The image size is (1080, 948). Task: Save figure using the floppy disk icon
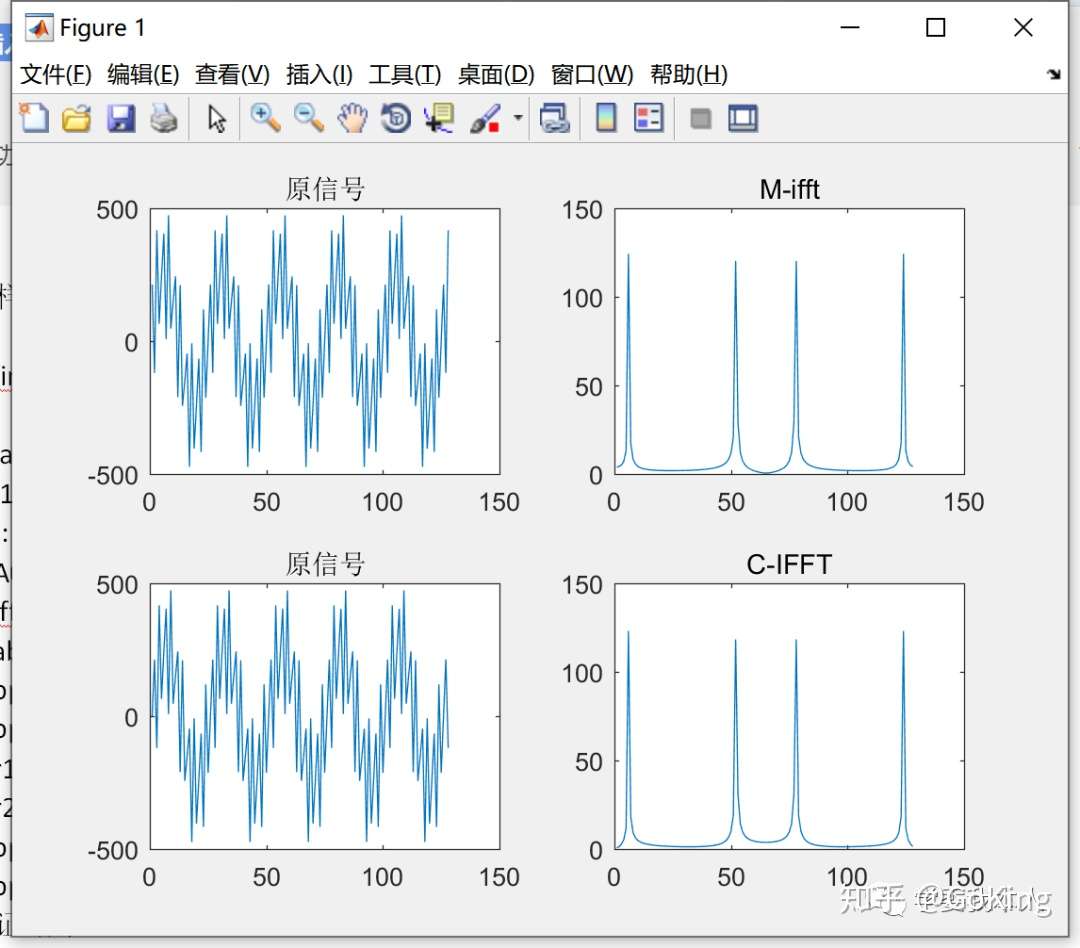121,118
